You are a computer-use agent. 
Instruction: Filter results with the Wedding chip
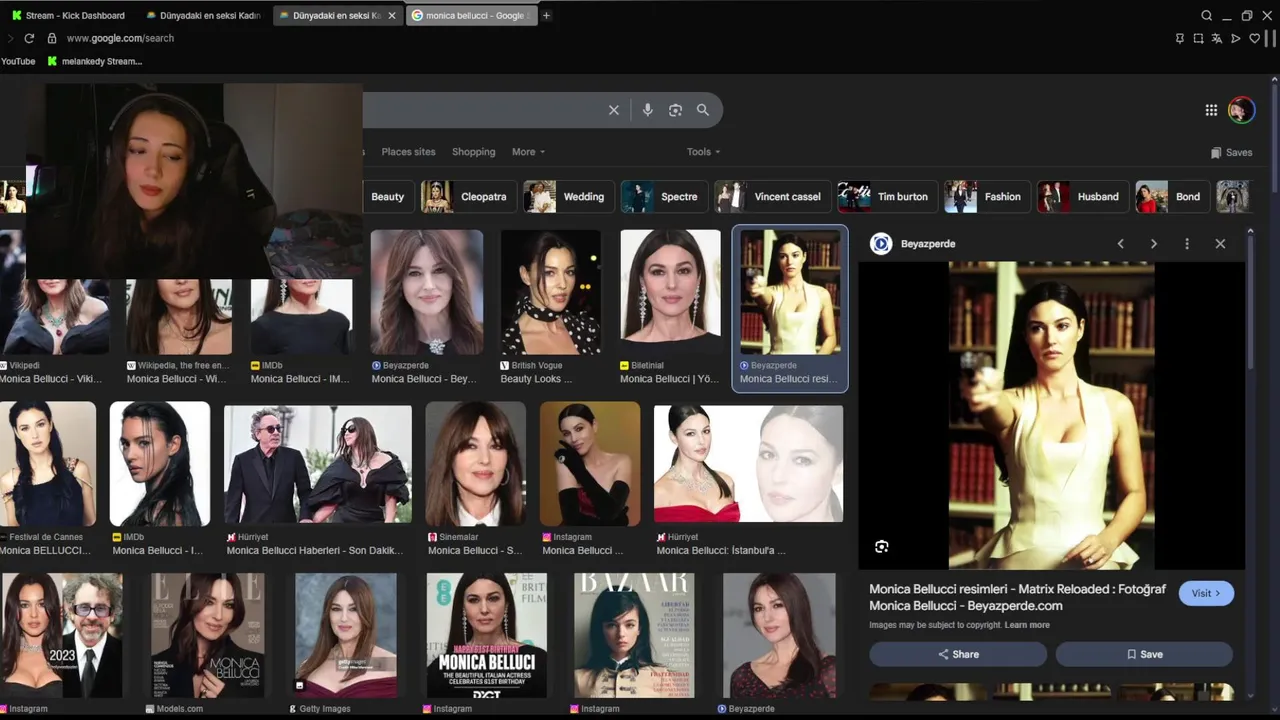click(x=568, y=197)
